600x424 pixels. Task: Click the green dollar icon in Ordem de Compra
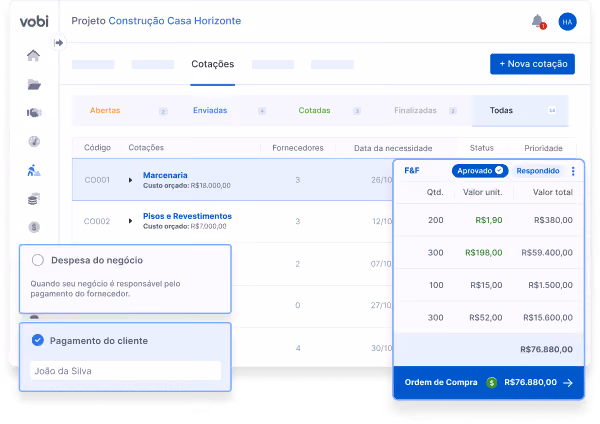[x=491, y=382]
